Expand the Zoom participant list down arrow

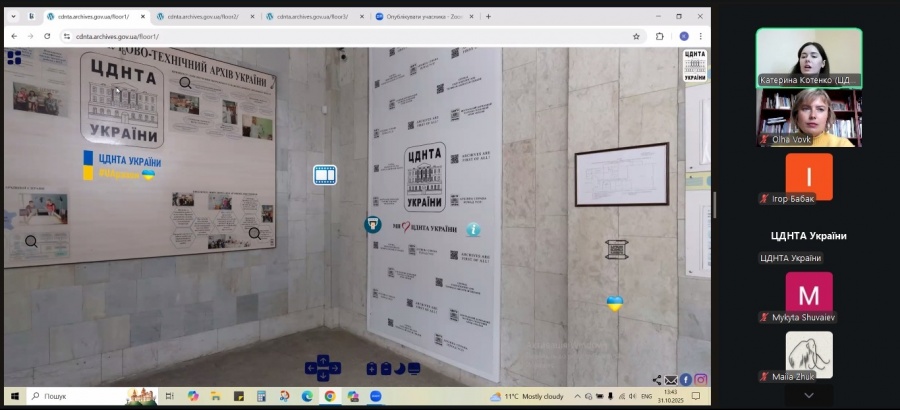pos(808,396)
